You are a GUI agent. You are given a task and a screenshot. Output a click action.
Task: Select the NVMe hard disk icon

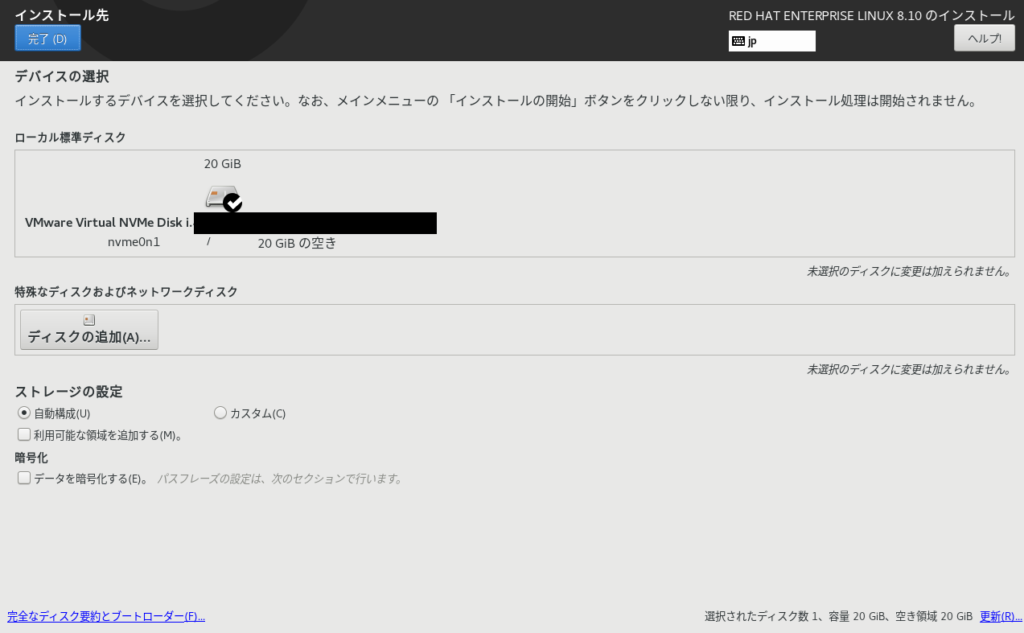[x=220, y=196]
